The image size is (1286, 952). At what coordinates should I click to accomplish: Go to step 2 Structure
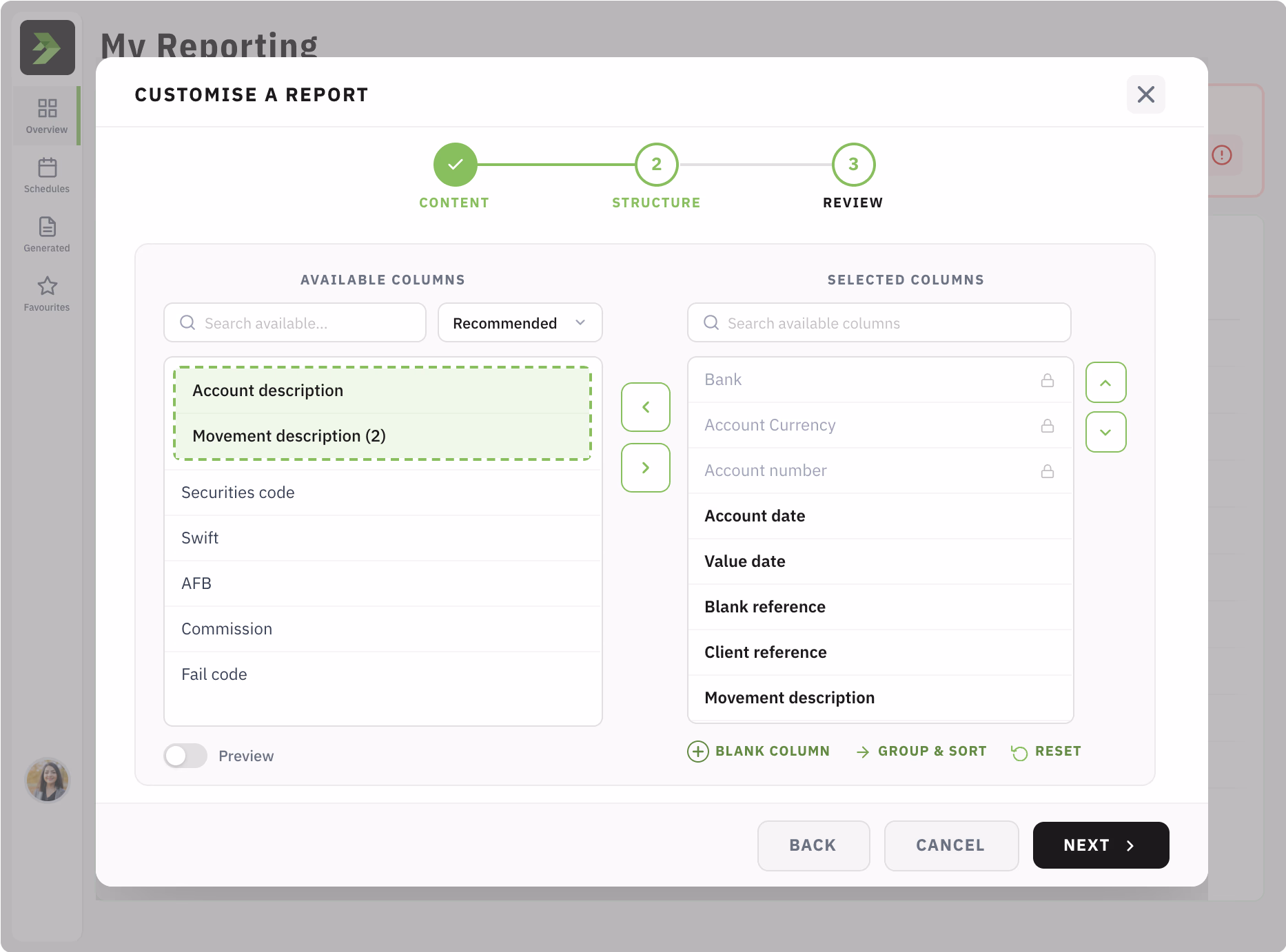[656, 165]
